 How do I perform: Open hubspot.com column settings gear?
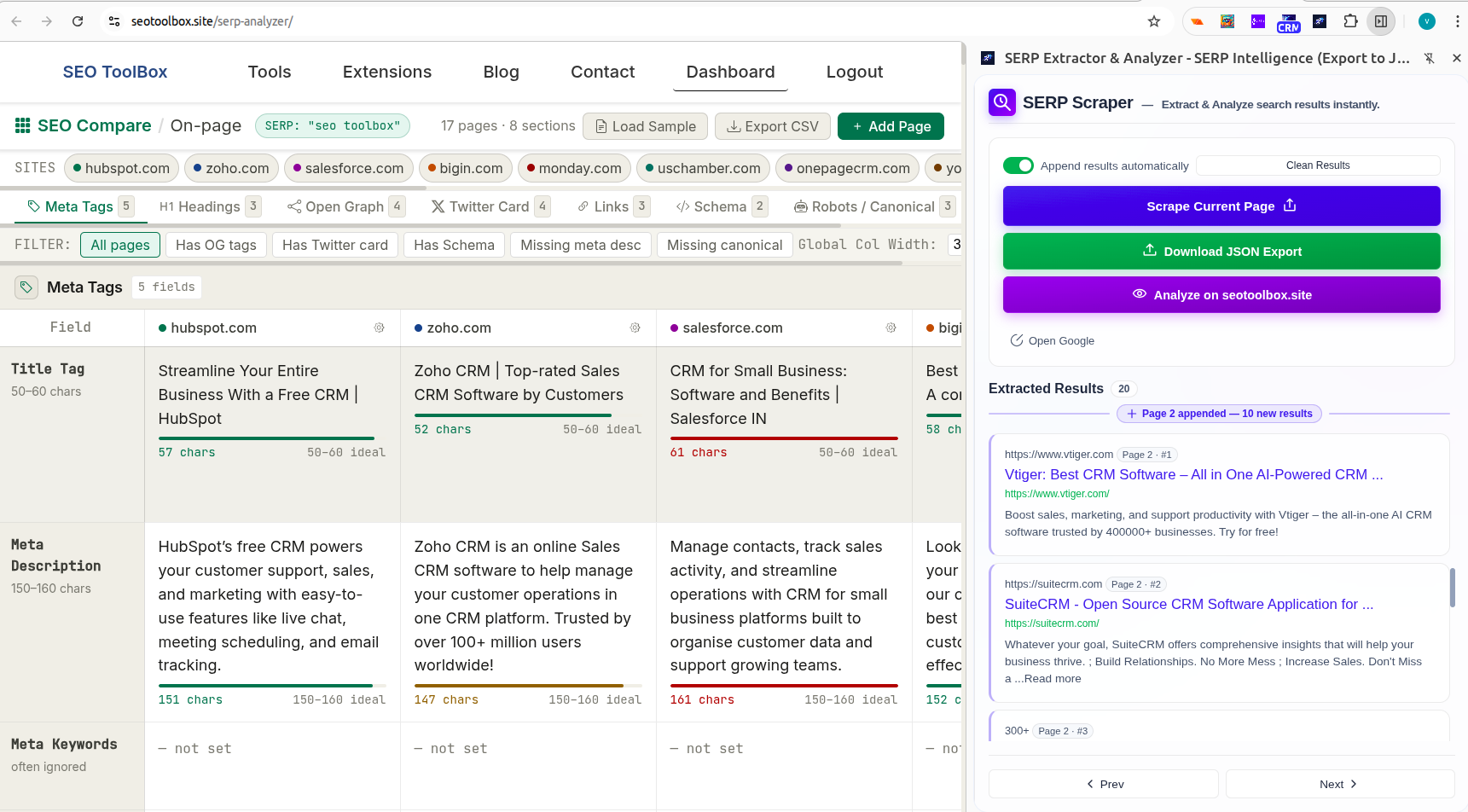379,328
